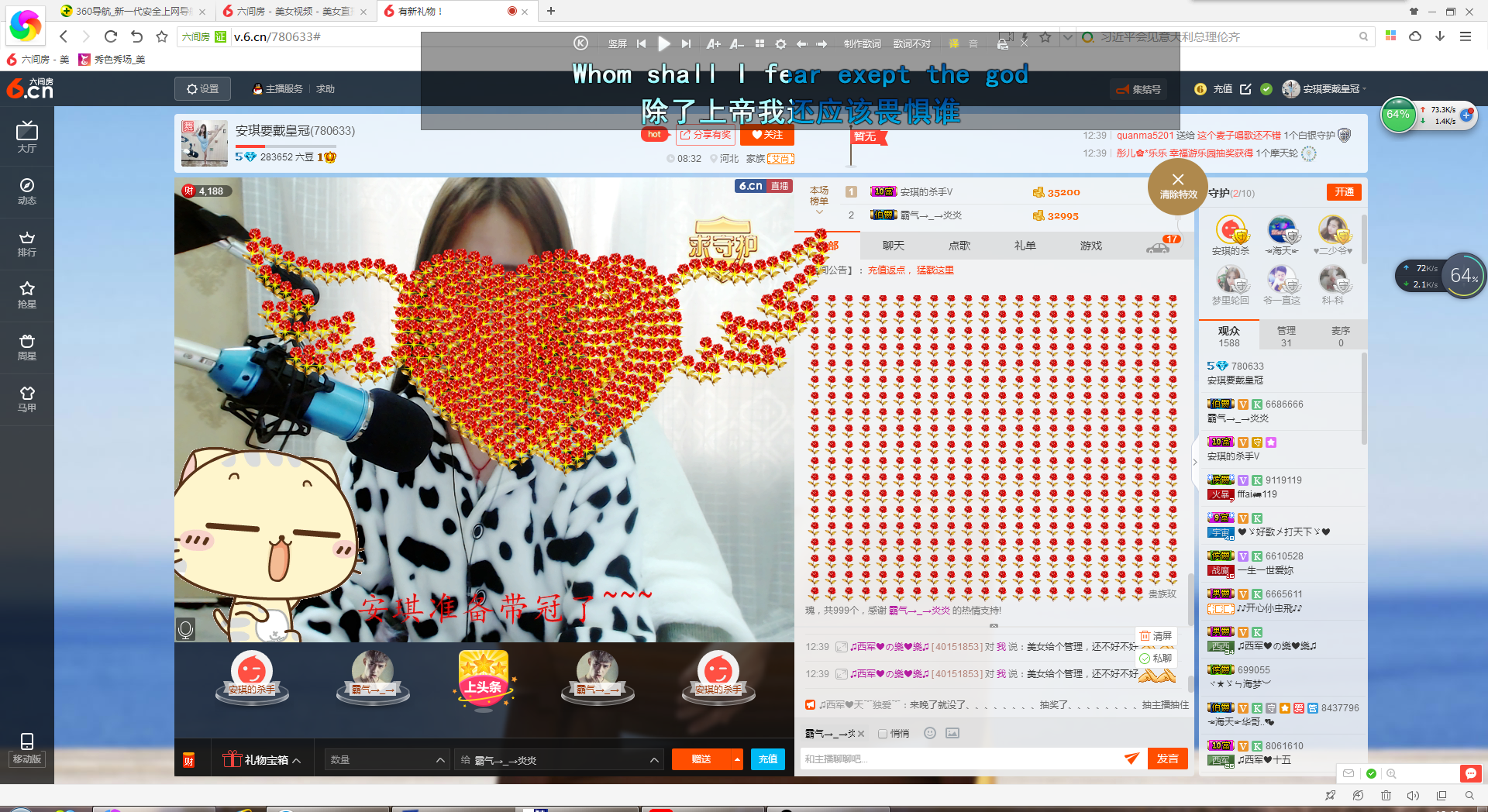This screenshot has height=812, width=1488.
Task: Click browser bottom bar trash icon
Action: pyautogui.click(x=1386, y=796)
